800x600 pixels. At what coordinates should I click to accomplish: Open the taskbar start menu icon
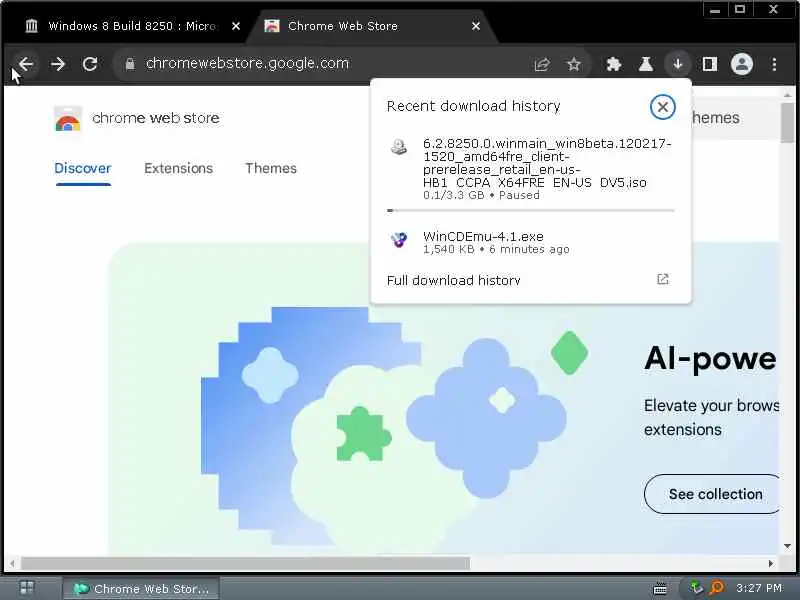point(27,588)
